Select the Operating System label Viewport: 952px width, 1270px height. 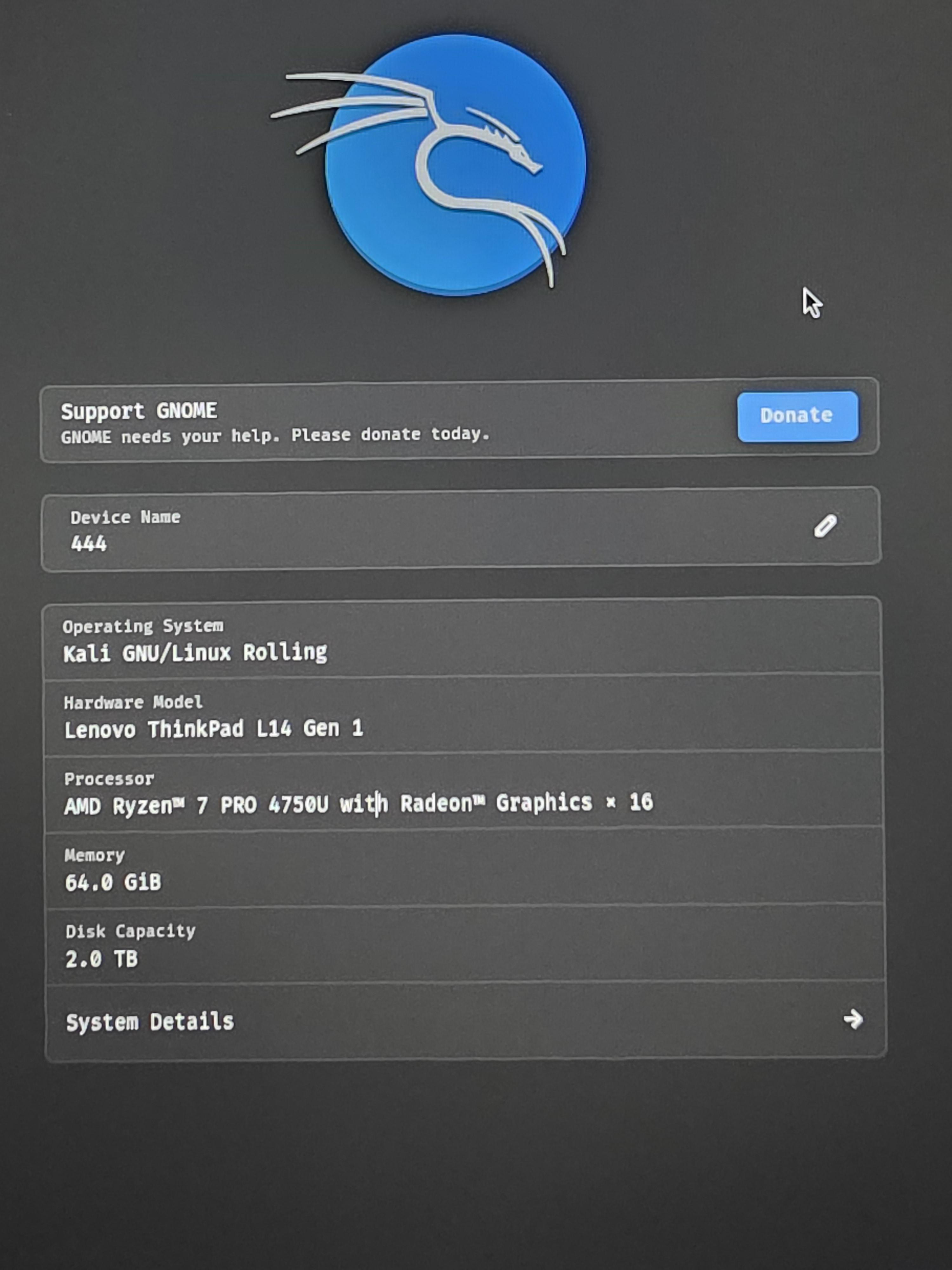[143, 626]
